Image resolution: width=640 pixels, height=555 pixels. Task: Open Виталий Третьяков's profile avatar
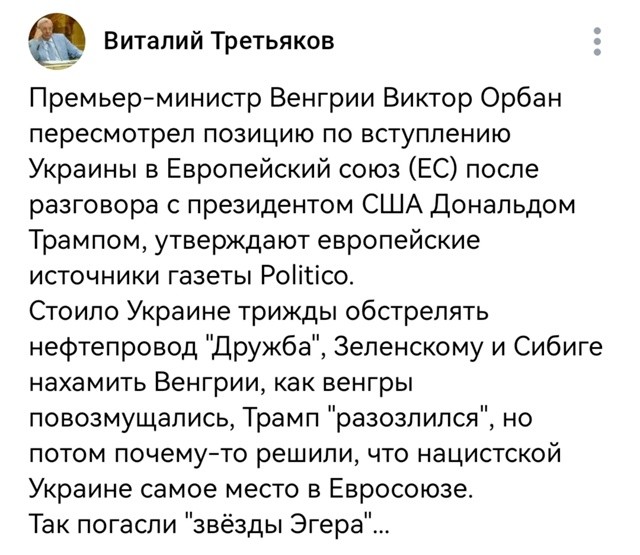[x=57, y=41]
